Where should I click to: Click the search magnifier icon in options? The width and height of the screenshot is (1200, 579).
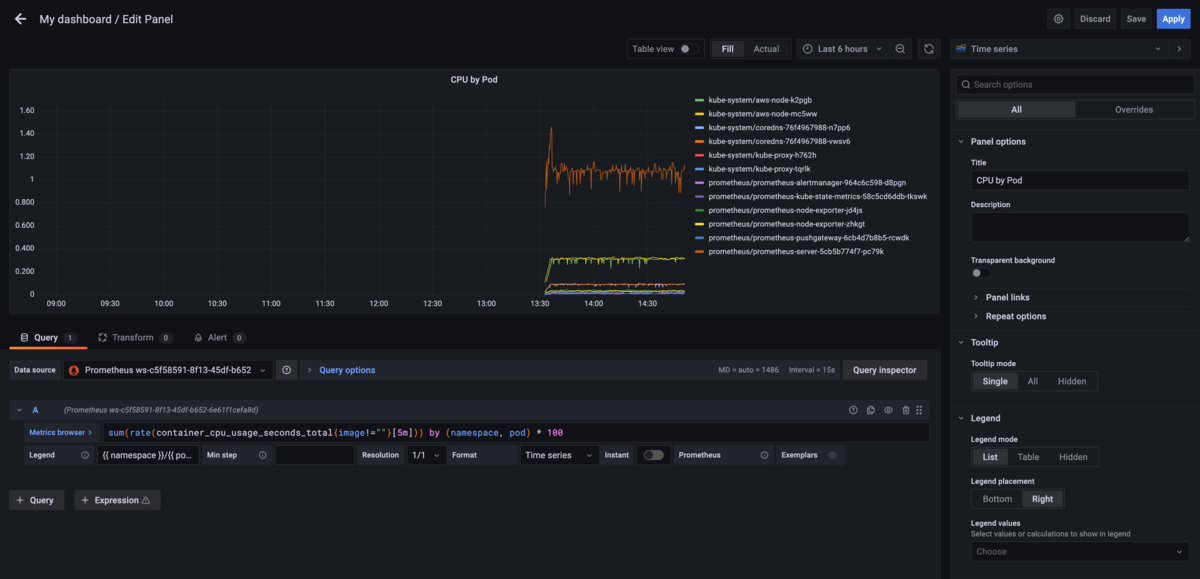click(965, 85)
